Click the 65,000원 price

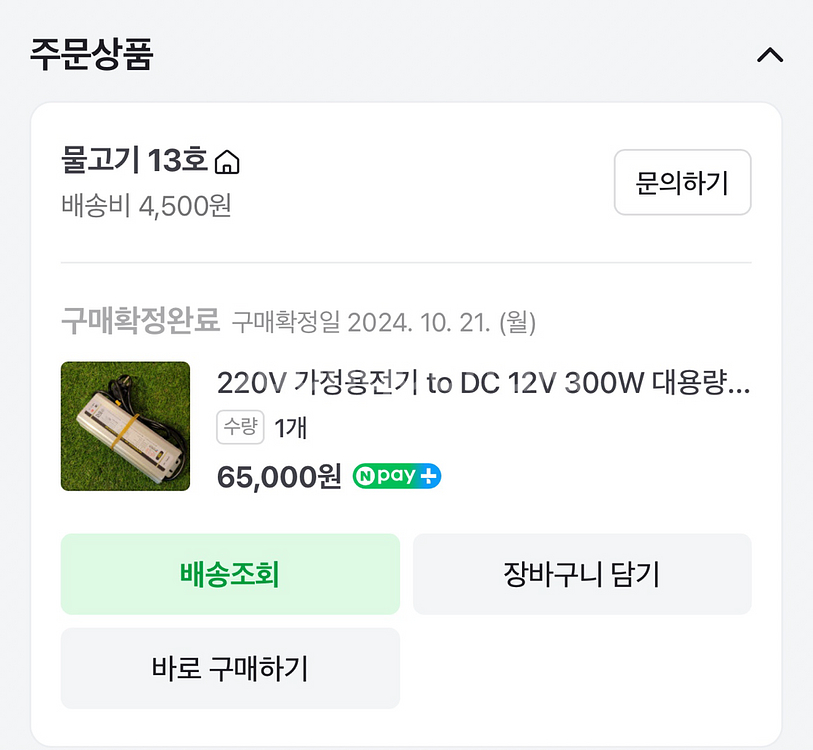click(x=279, y=476)
